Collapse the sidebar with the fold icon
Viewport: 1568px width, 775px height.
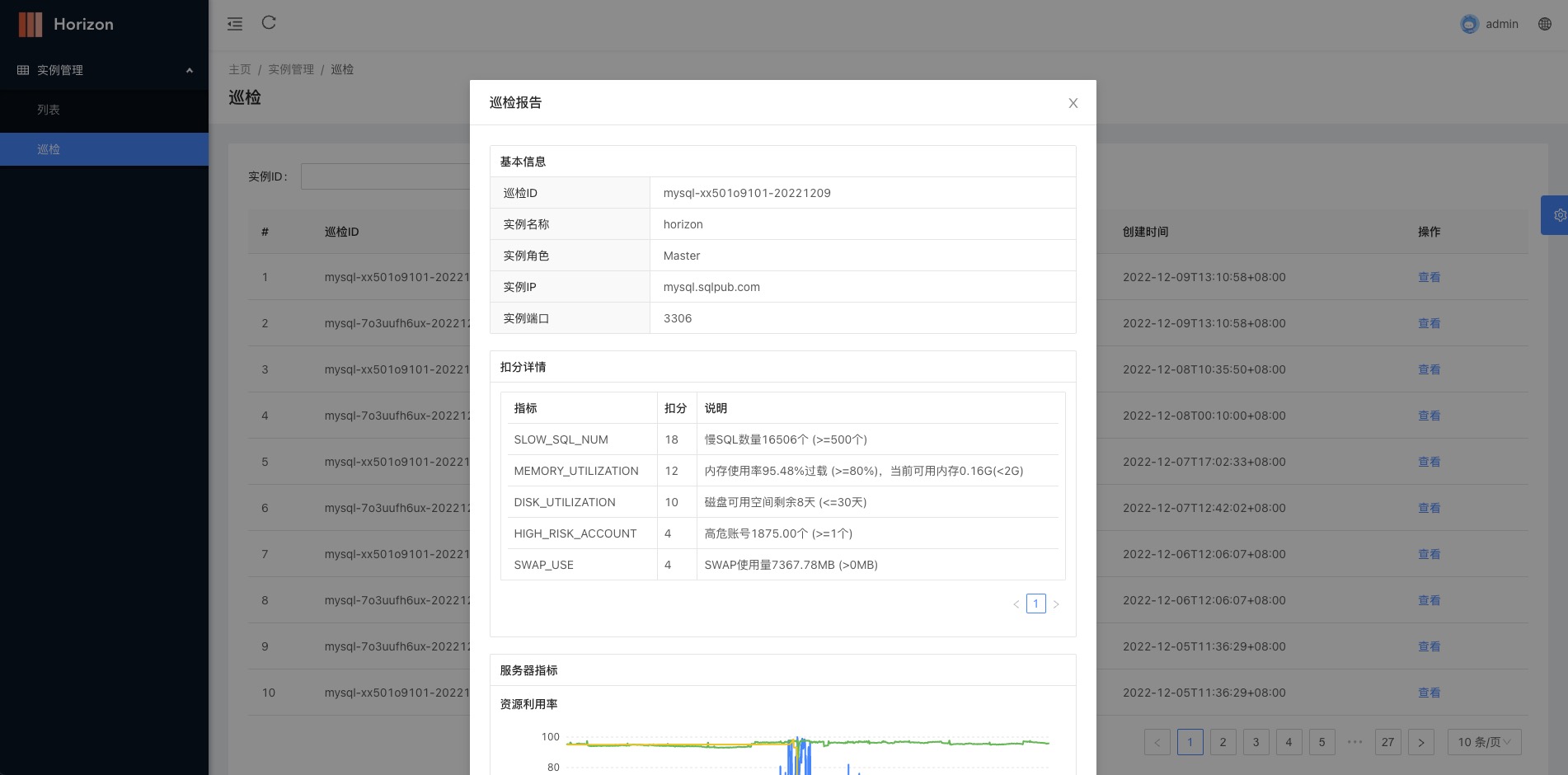(235, 24)
